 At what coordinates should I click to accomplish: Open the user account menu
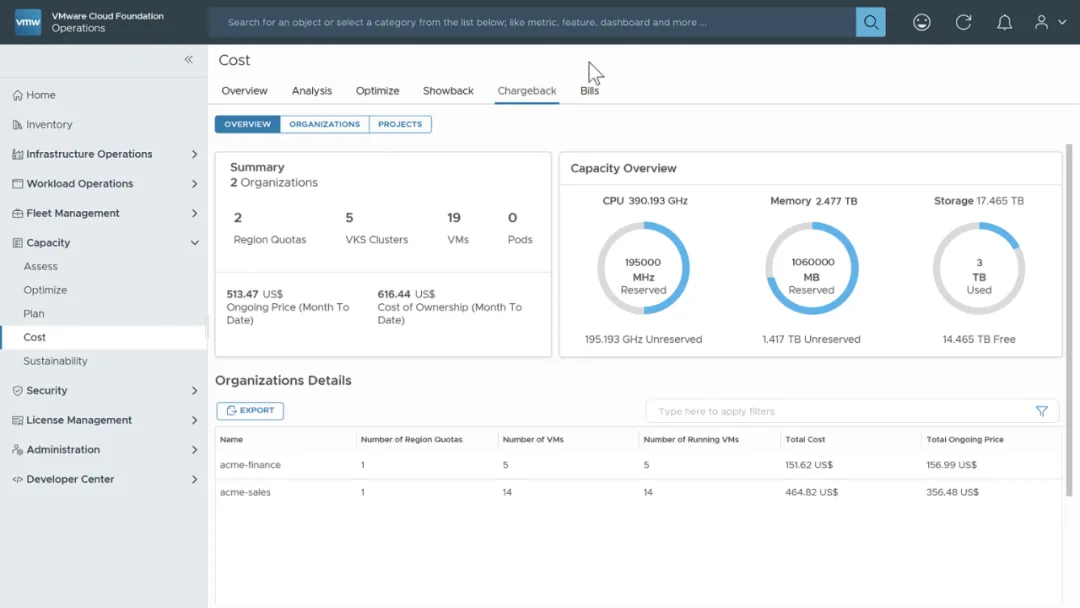coord(1049,22)
